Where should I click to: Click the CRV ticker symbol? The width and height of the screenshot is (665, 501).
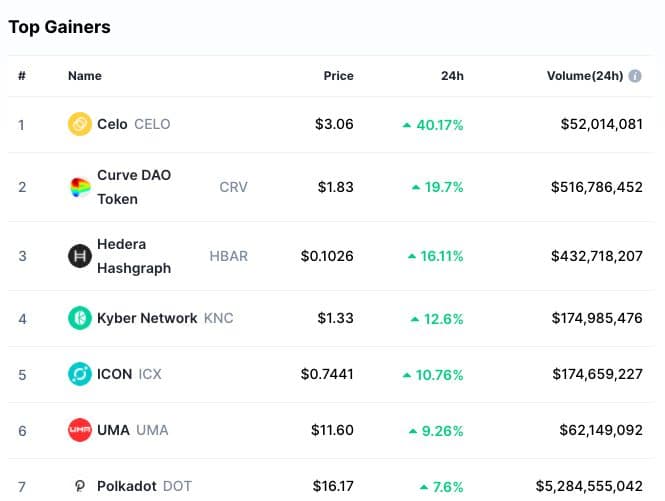coord(233,187)
